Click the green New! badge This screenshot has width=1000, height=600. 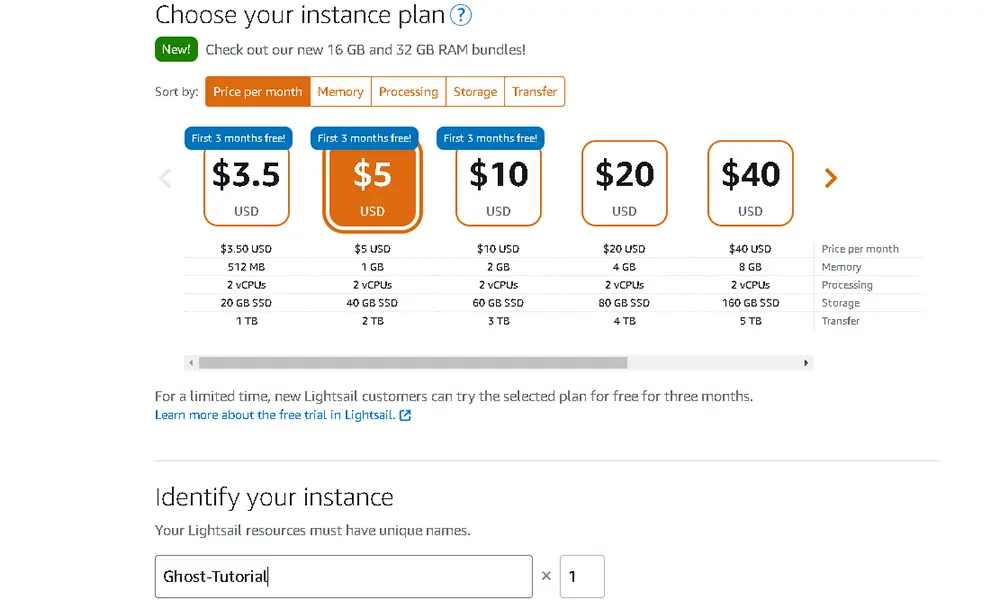click(176, 49)
